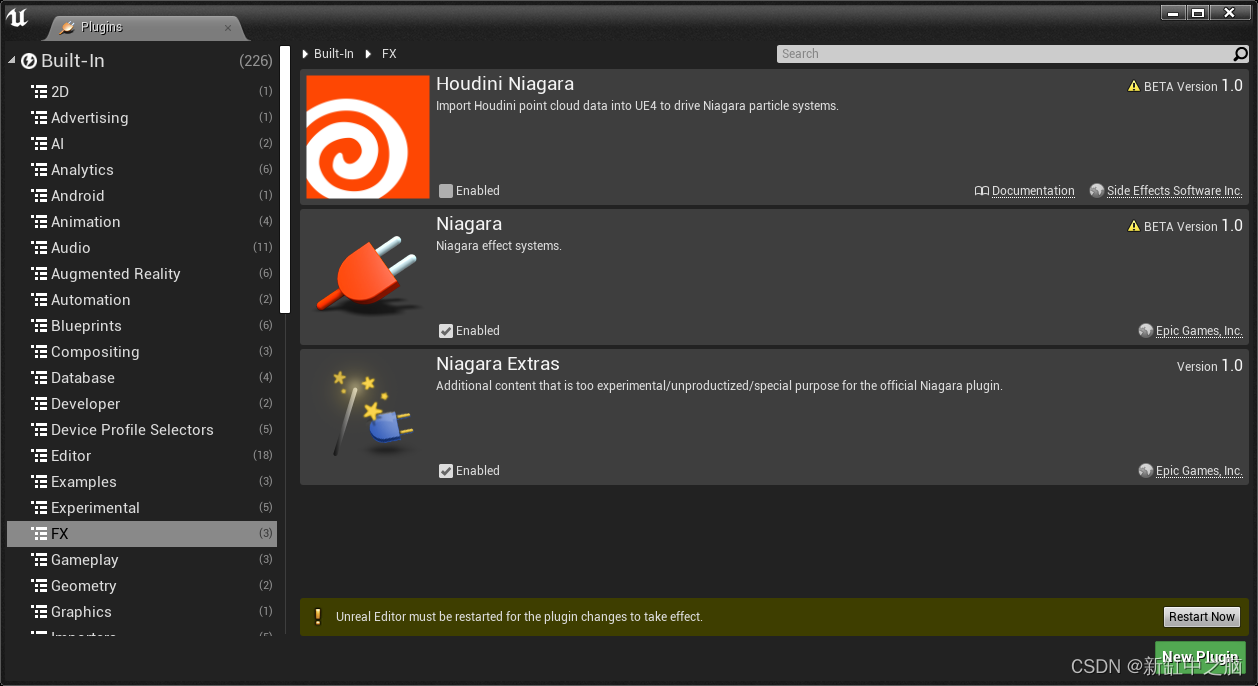Viewport: 1258px width, 686px height.
Task: Uncheck the Niagara Extras Enabled checkbox
Action: click(x=446, y=471)
